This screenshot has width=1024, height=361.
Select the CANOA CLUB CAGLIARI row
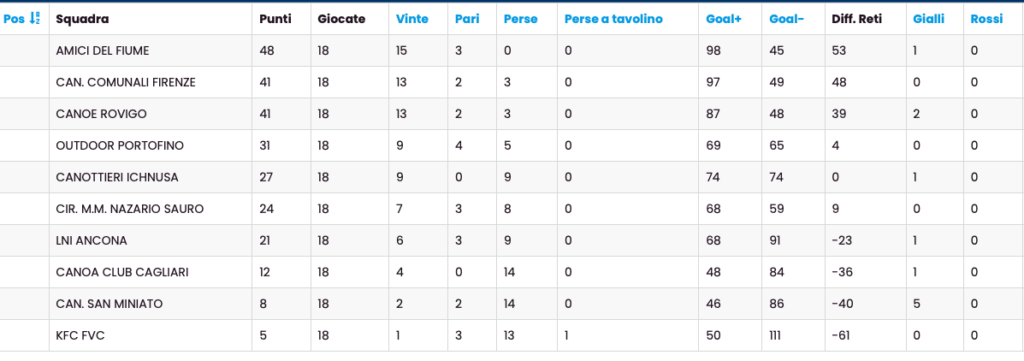(x=512, y=272)
